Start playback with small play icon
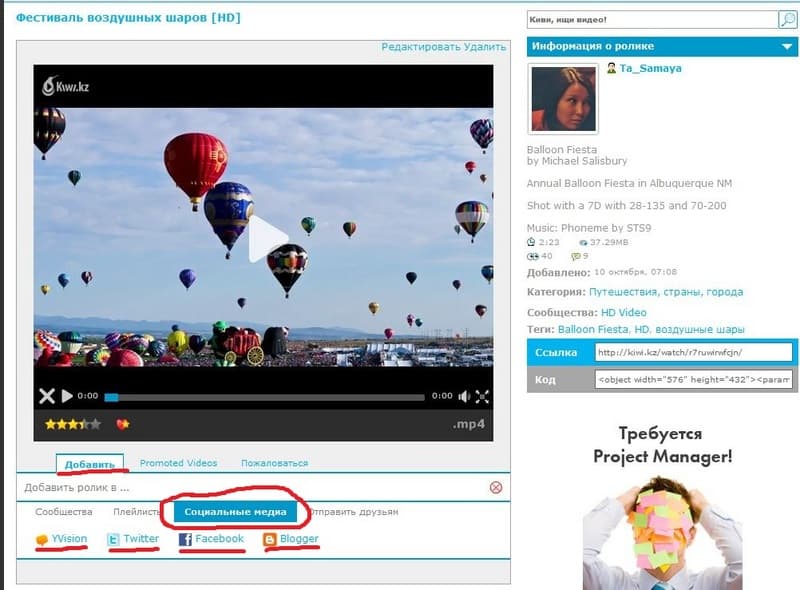800x590 pixels. pos(67,396)
